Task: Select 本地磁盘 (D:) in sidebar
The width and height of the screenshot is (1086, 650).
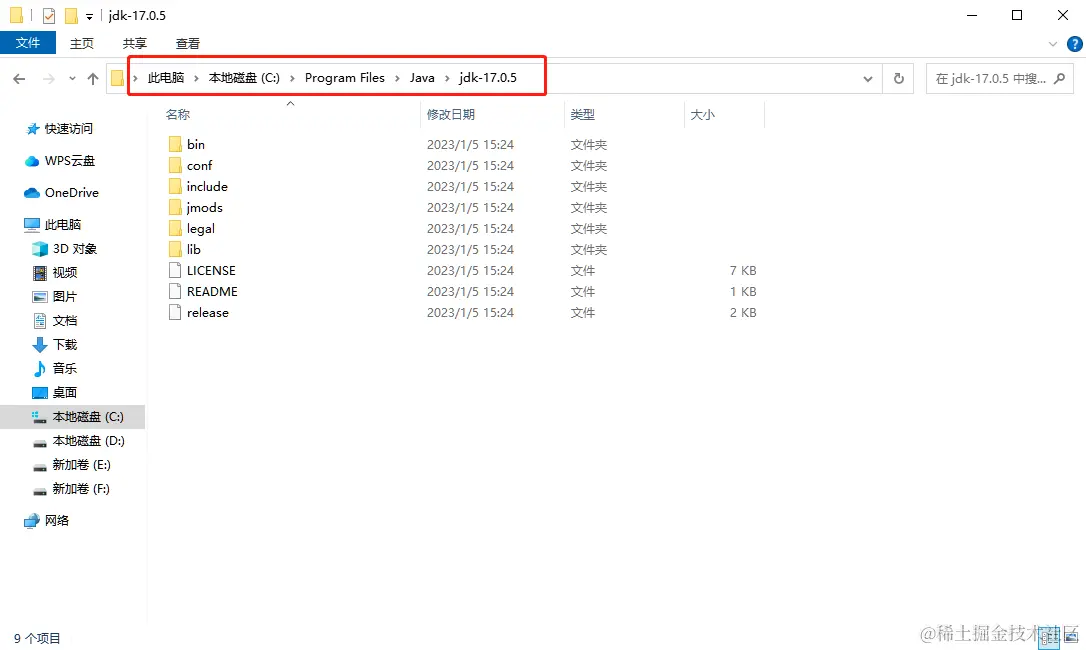Action: point(88,441)
